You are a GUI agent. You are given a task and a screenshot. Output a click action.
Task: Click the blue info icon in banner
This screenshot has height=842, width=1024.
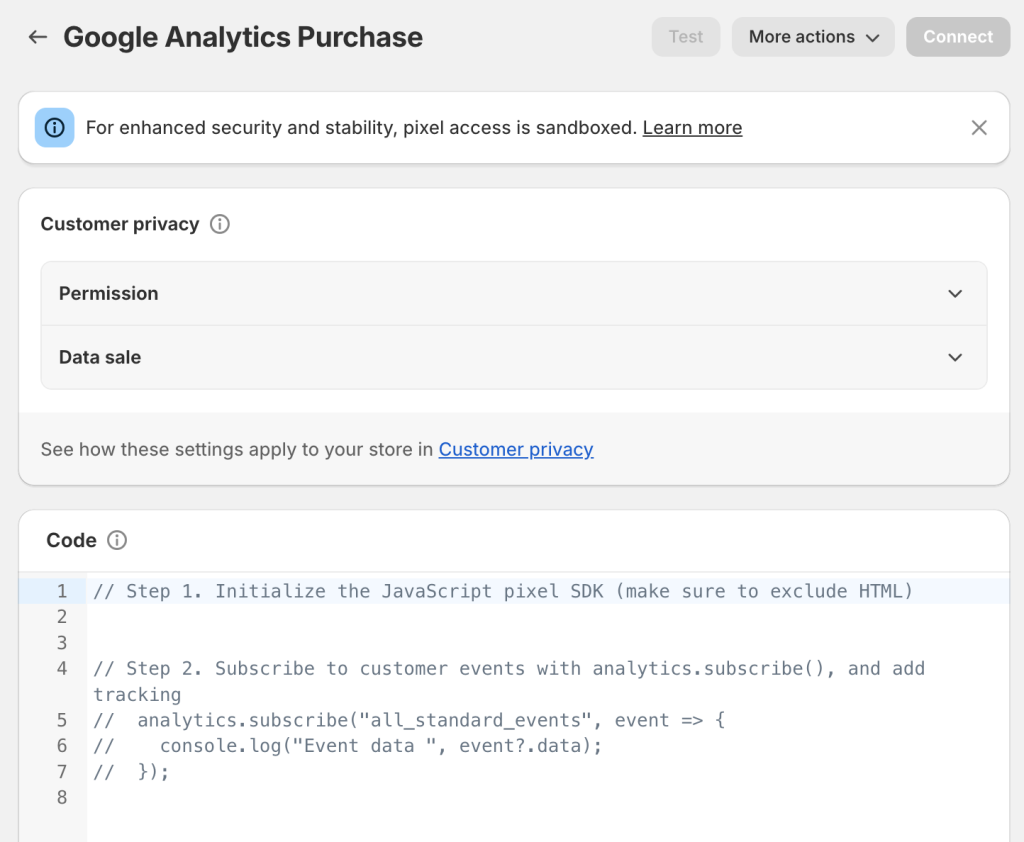(54, 128)
